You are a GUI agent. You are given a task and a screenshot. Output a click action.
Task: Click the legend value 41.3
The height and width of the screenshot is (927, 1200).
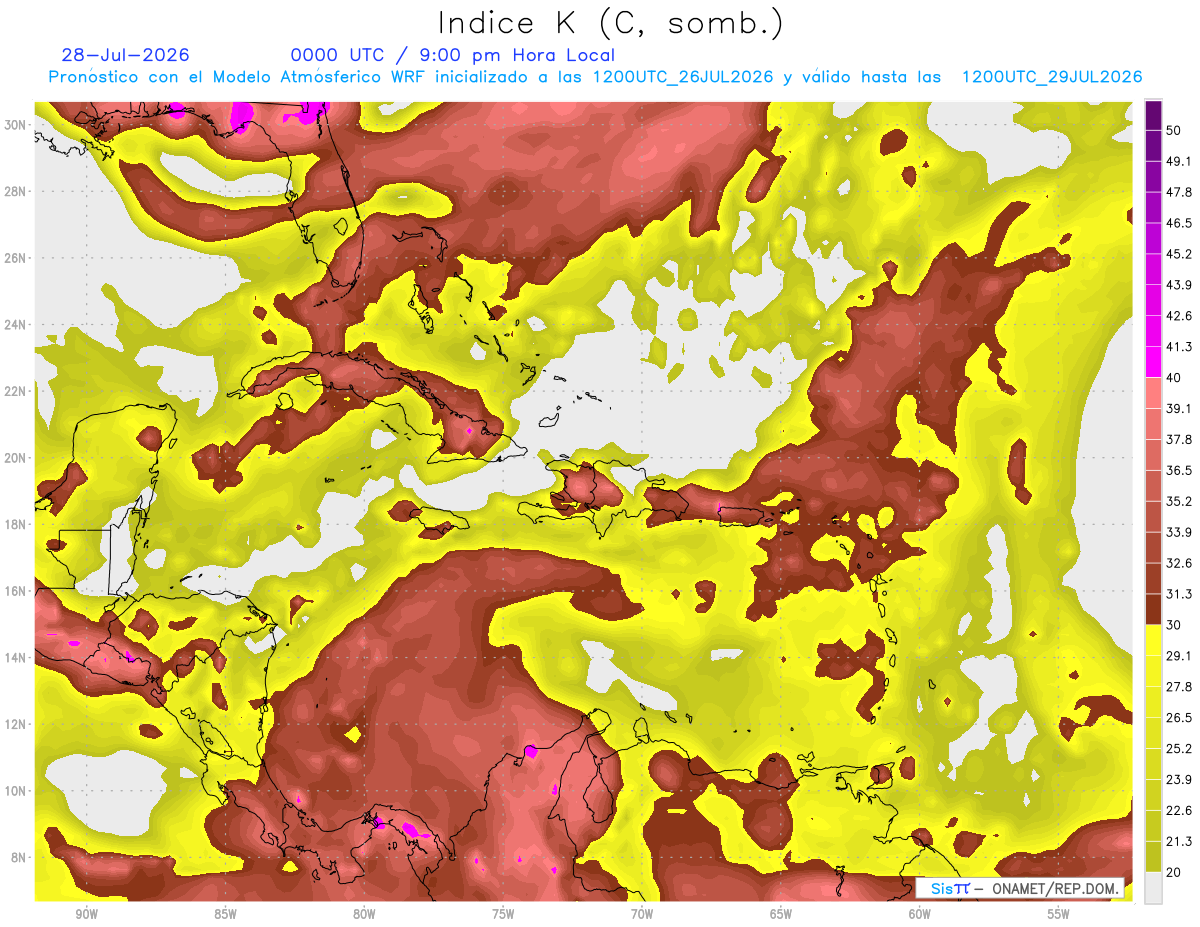[x=1179, y=347]
